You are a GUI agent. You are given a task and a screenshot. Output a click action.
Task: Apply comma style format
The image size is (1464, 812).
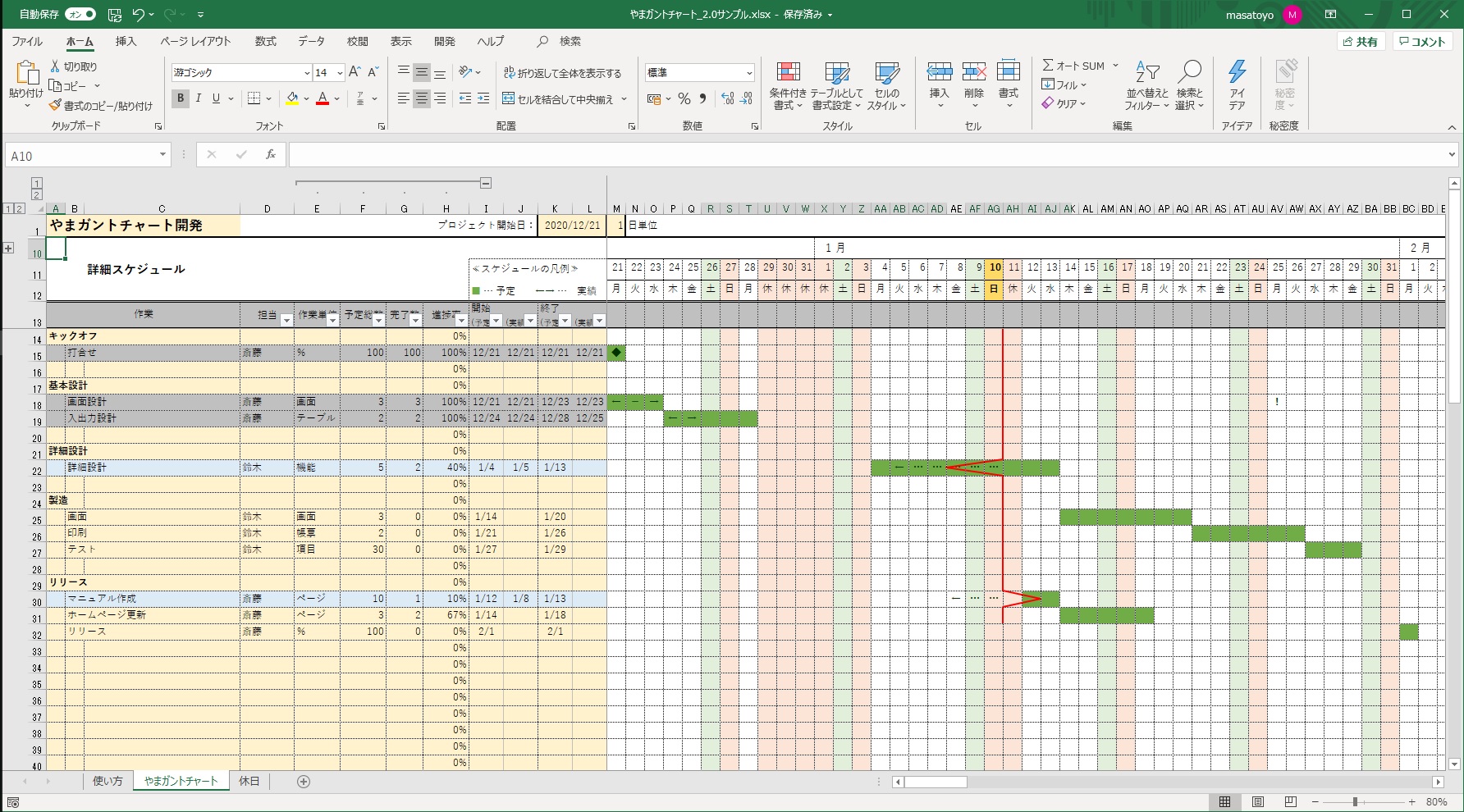point(703,98)
